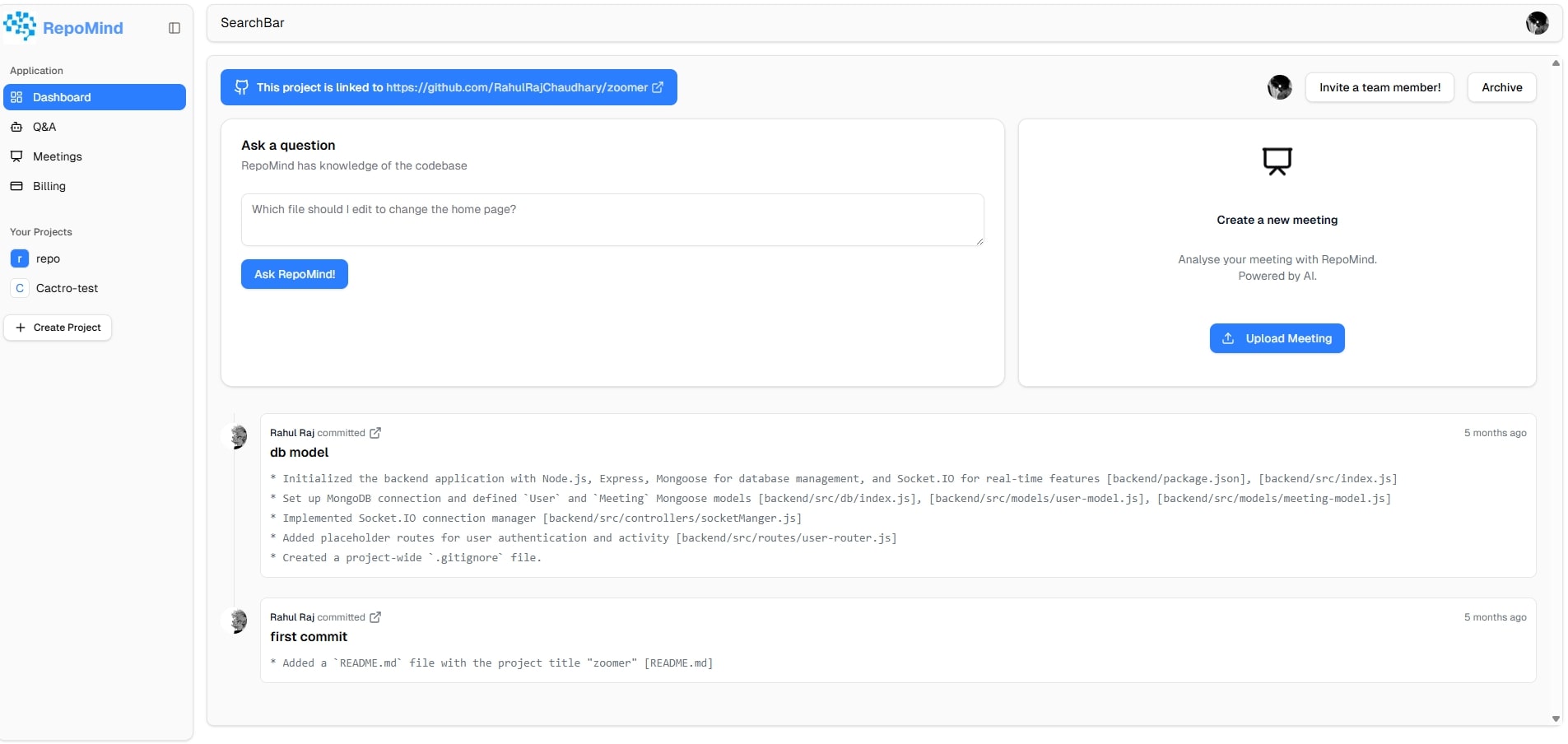Click Invite a team member!
Screen dimensions: 1568x744
pos(1380,87)
